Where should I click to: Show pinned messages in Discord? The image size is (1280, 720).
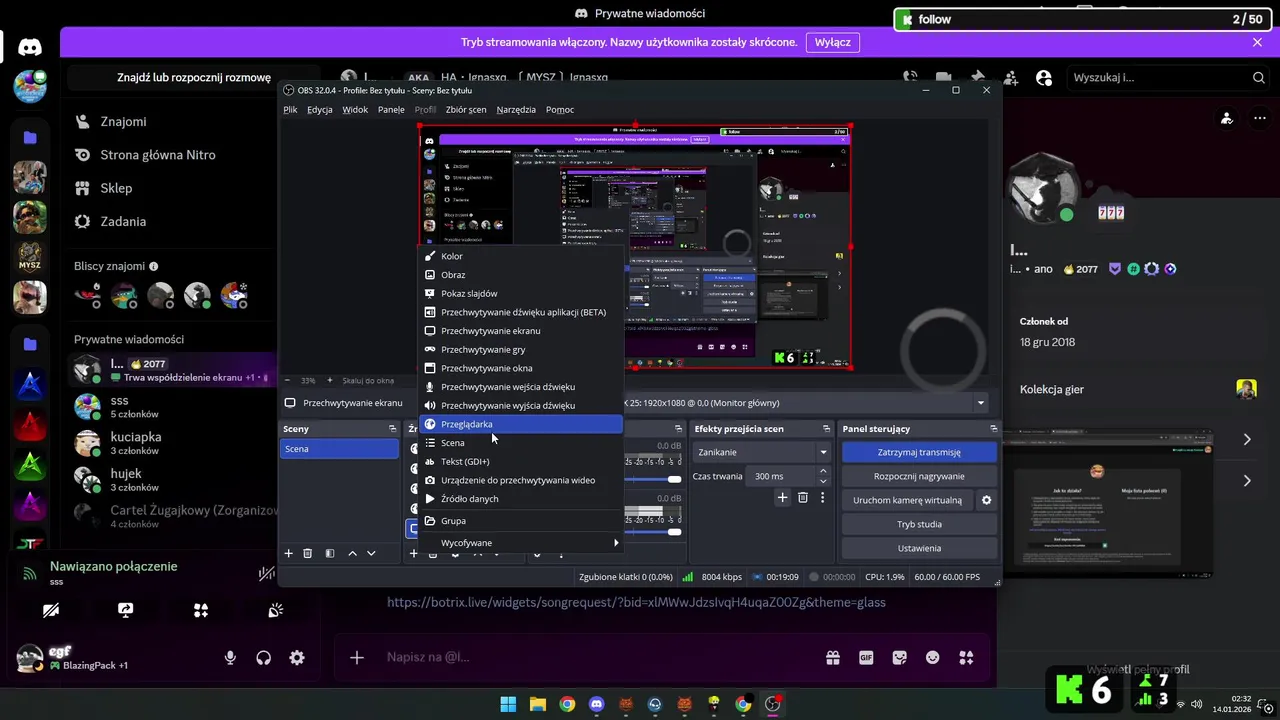pyautogui.click(x=977, y=77)
